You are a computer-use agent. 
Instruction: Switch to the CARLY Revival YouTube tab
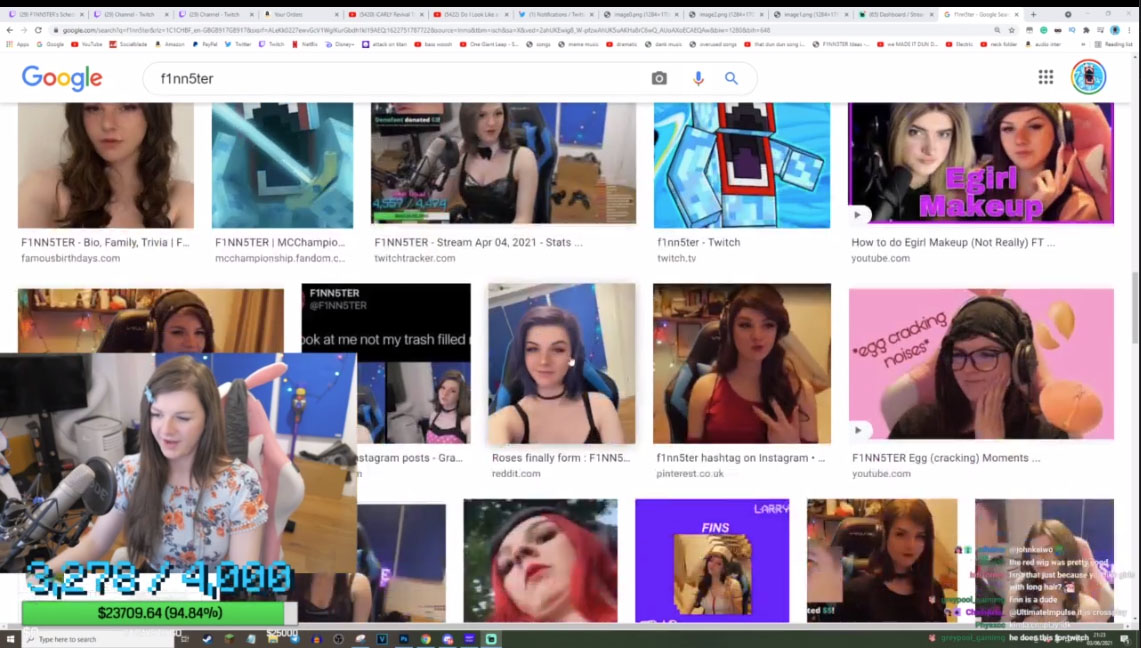click(386, 14)
